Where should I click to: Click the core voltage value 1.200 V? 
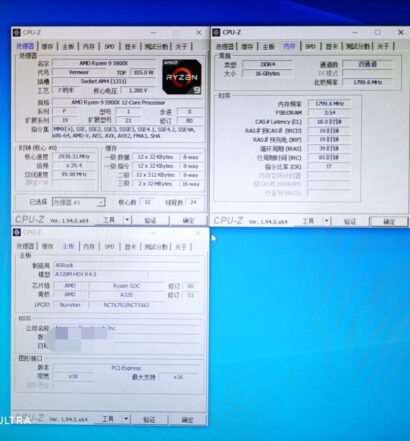point(138,90)
